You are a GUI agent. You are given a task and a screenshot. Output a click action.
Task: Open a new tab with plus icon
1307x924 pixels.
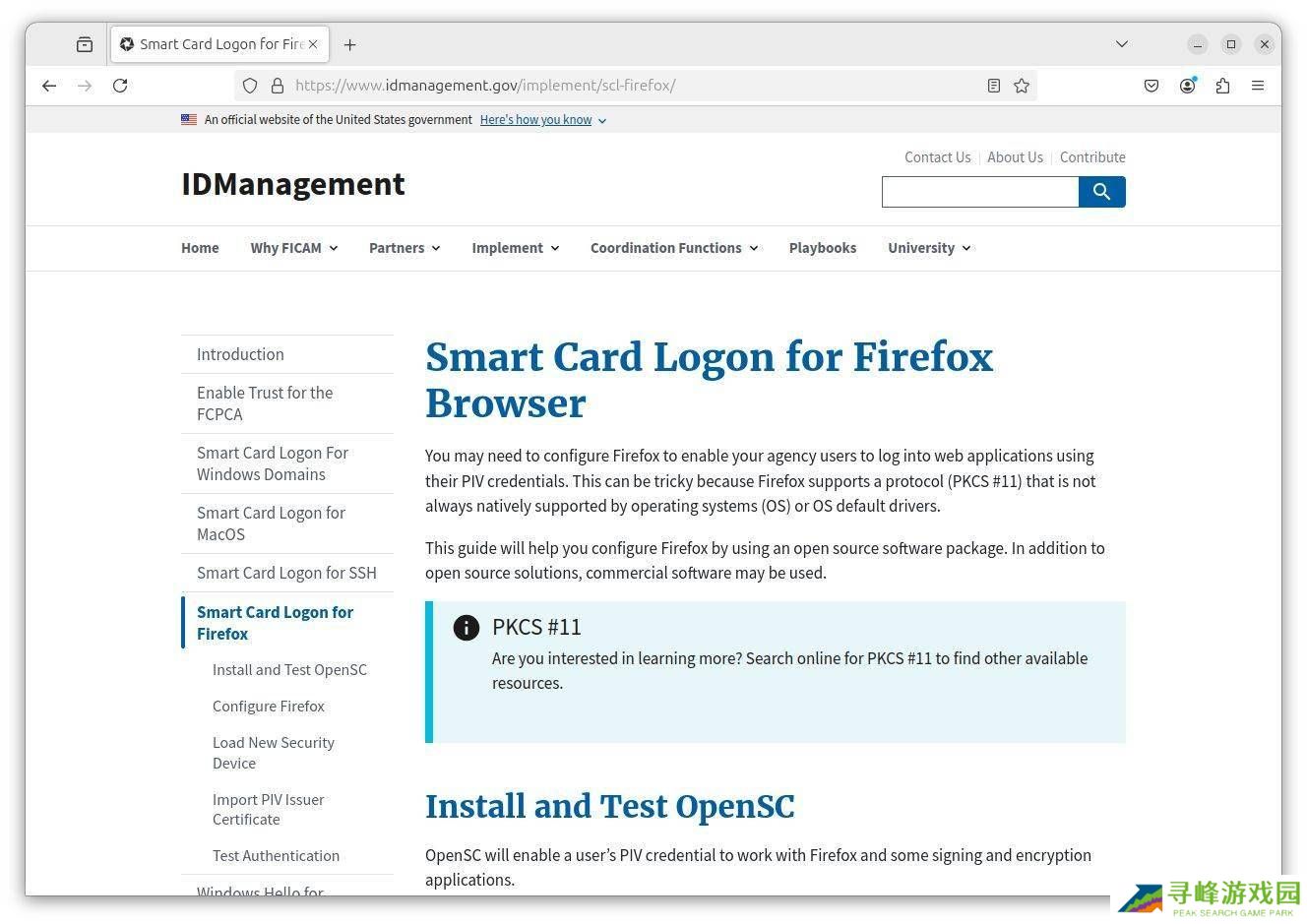(350, 44)
